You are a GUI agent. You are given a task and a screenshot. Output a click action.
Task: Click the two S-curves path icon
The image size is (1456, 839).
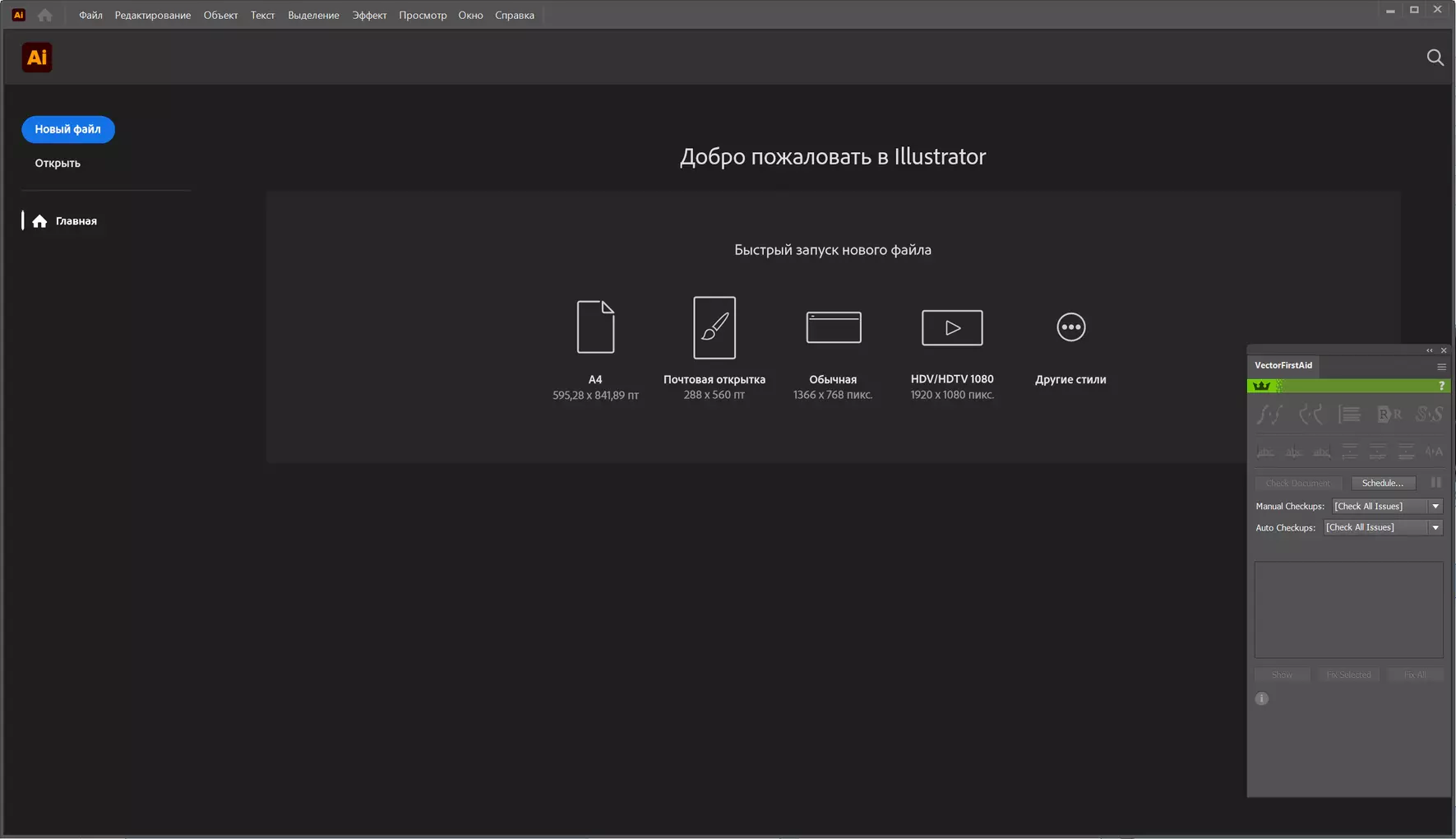click(1269, 415)
